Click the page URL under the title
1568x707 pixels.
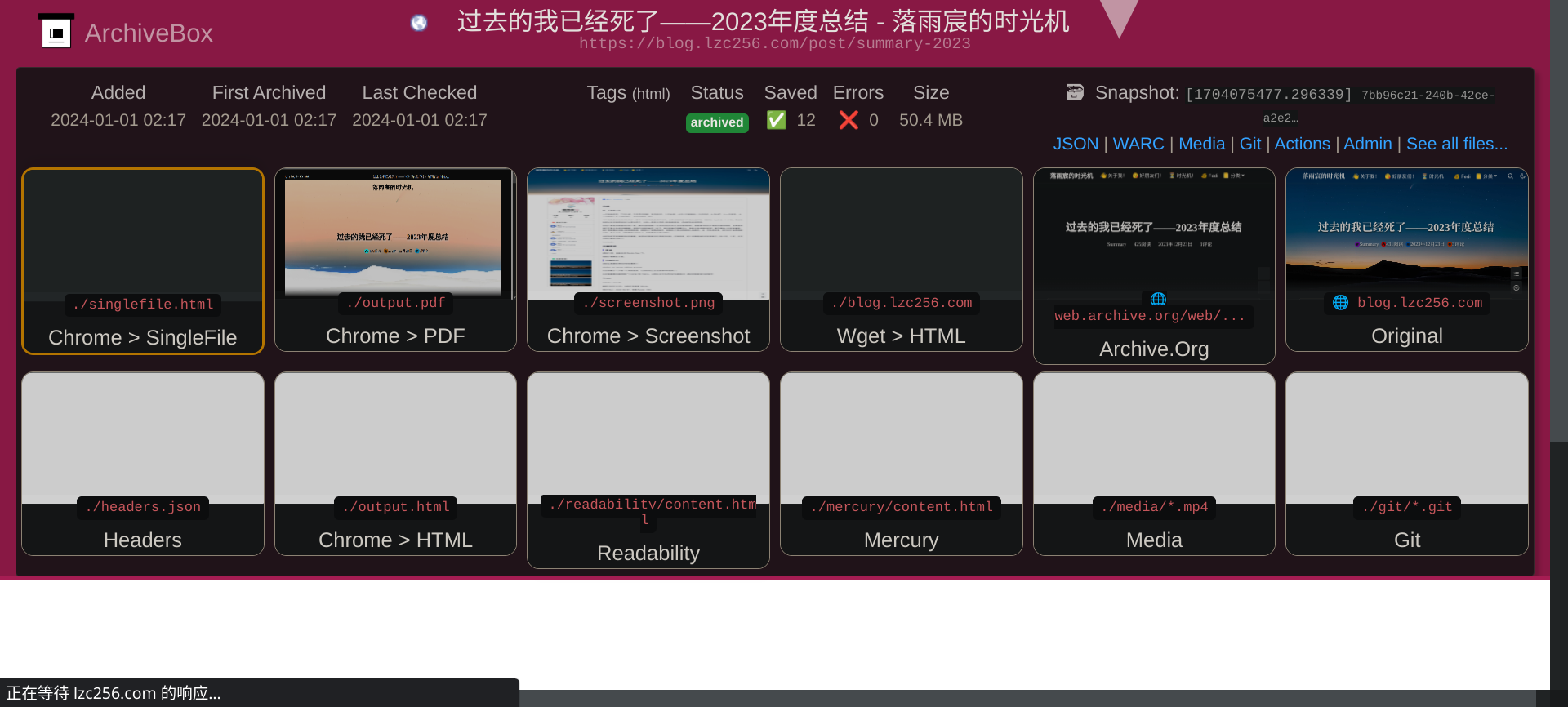774,43
